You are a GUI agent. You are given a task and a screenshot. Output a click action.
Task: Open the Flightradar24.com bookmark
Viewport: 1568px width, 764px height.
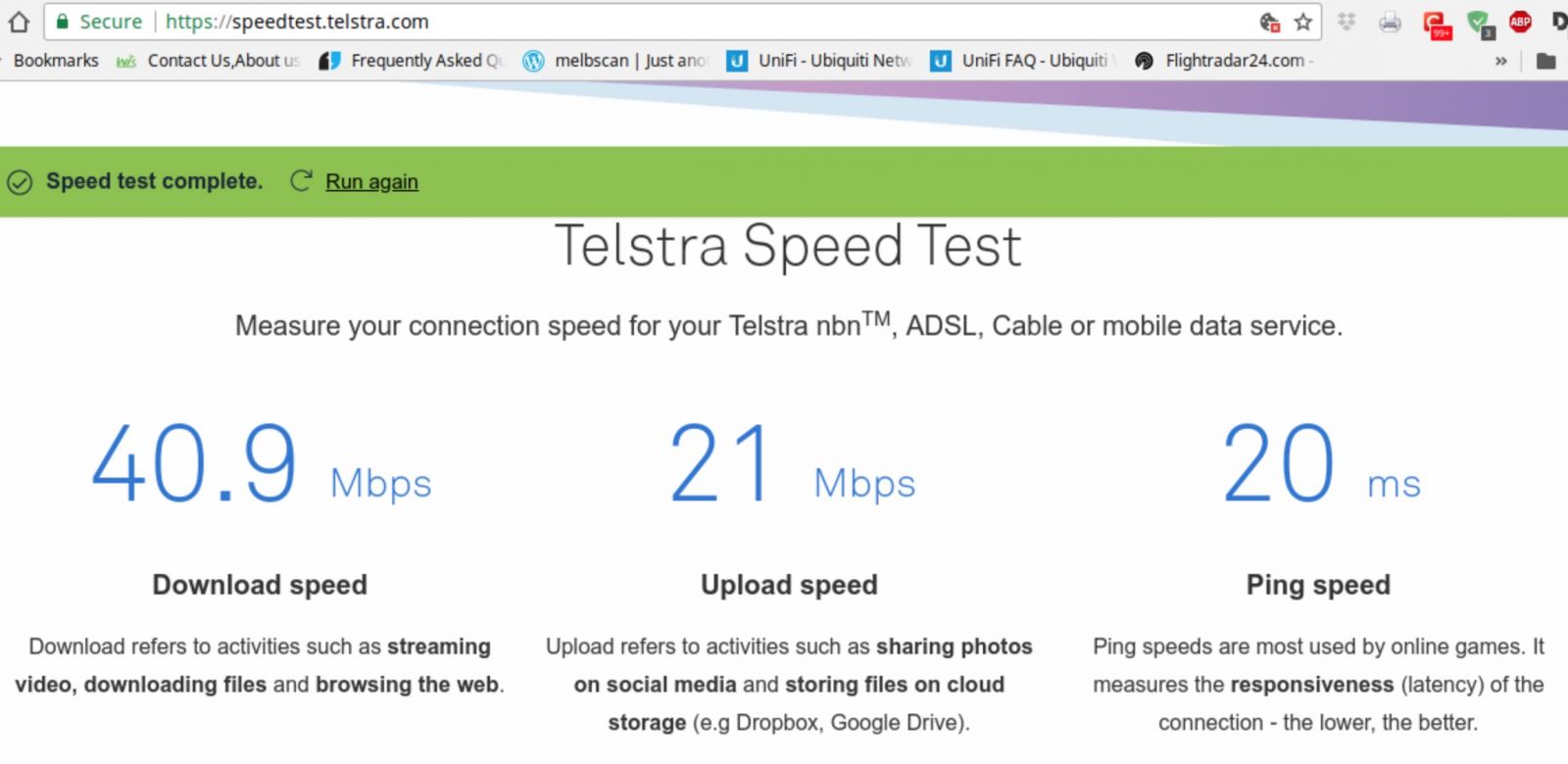point(1224,61)
